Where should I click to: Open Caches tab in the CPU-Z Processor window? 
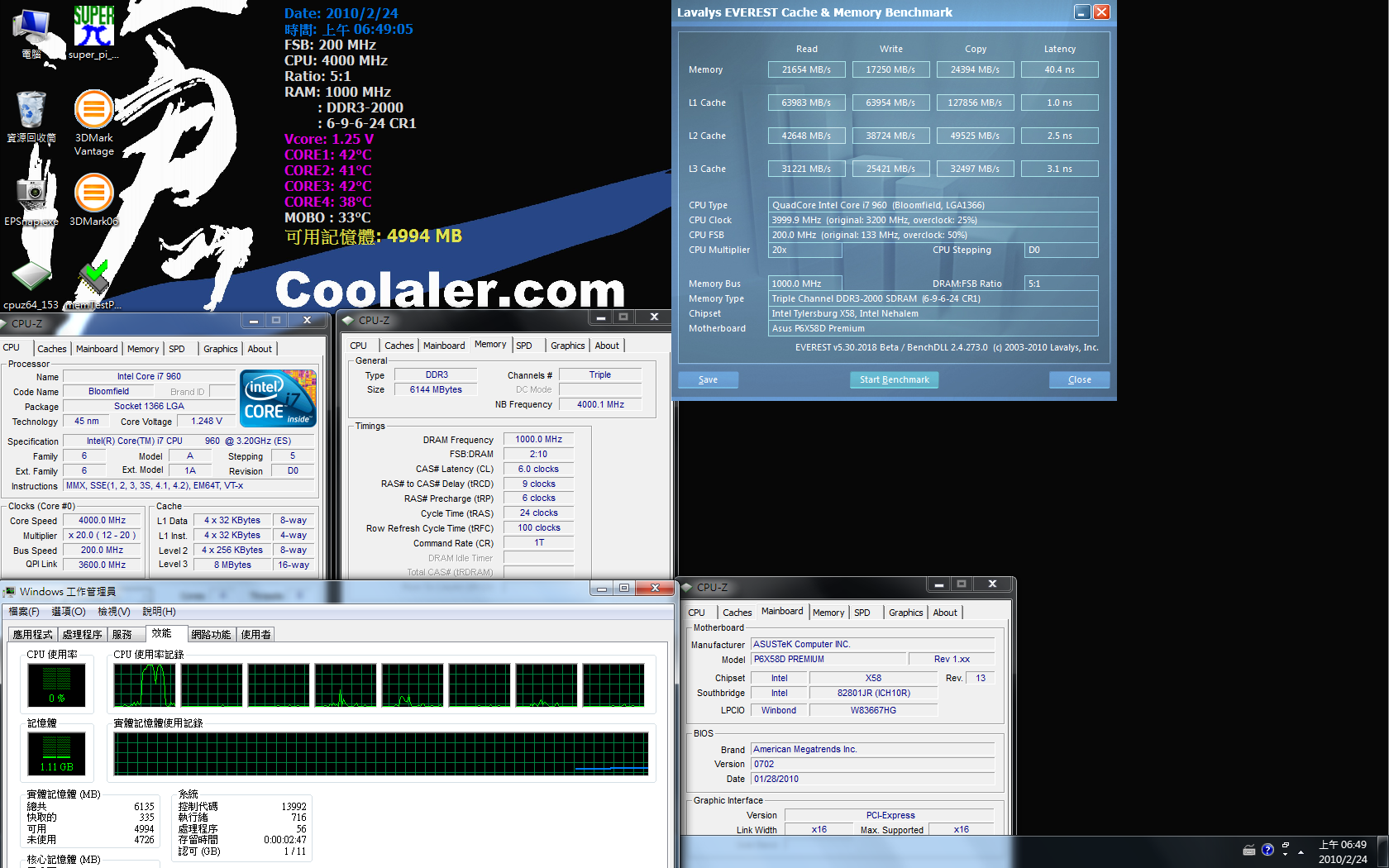point(52,349)
